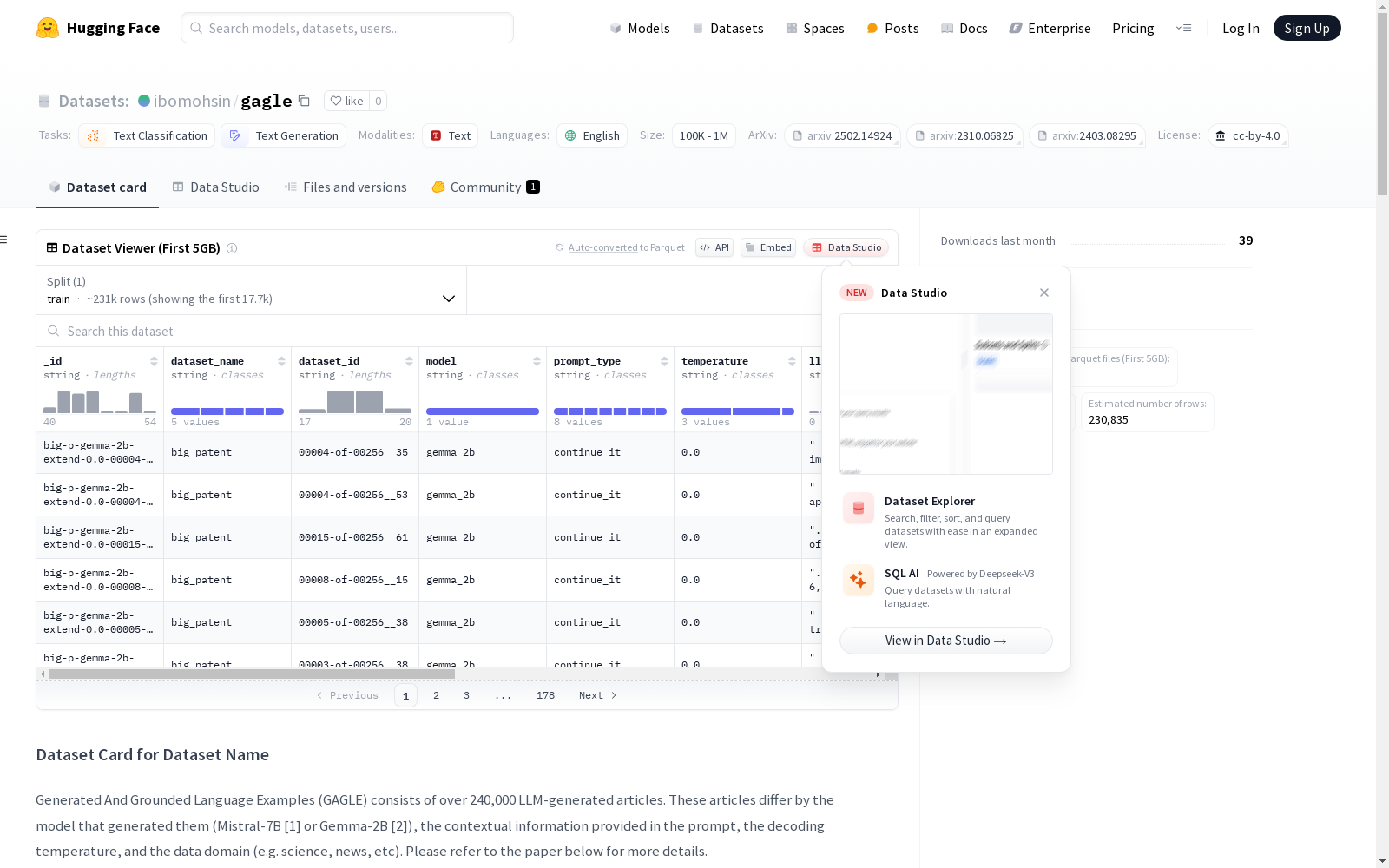
Task: Copy dataset name with the copy icon
Action: click(x=304, y=101)
